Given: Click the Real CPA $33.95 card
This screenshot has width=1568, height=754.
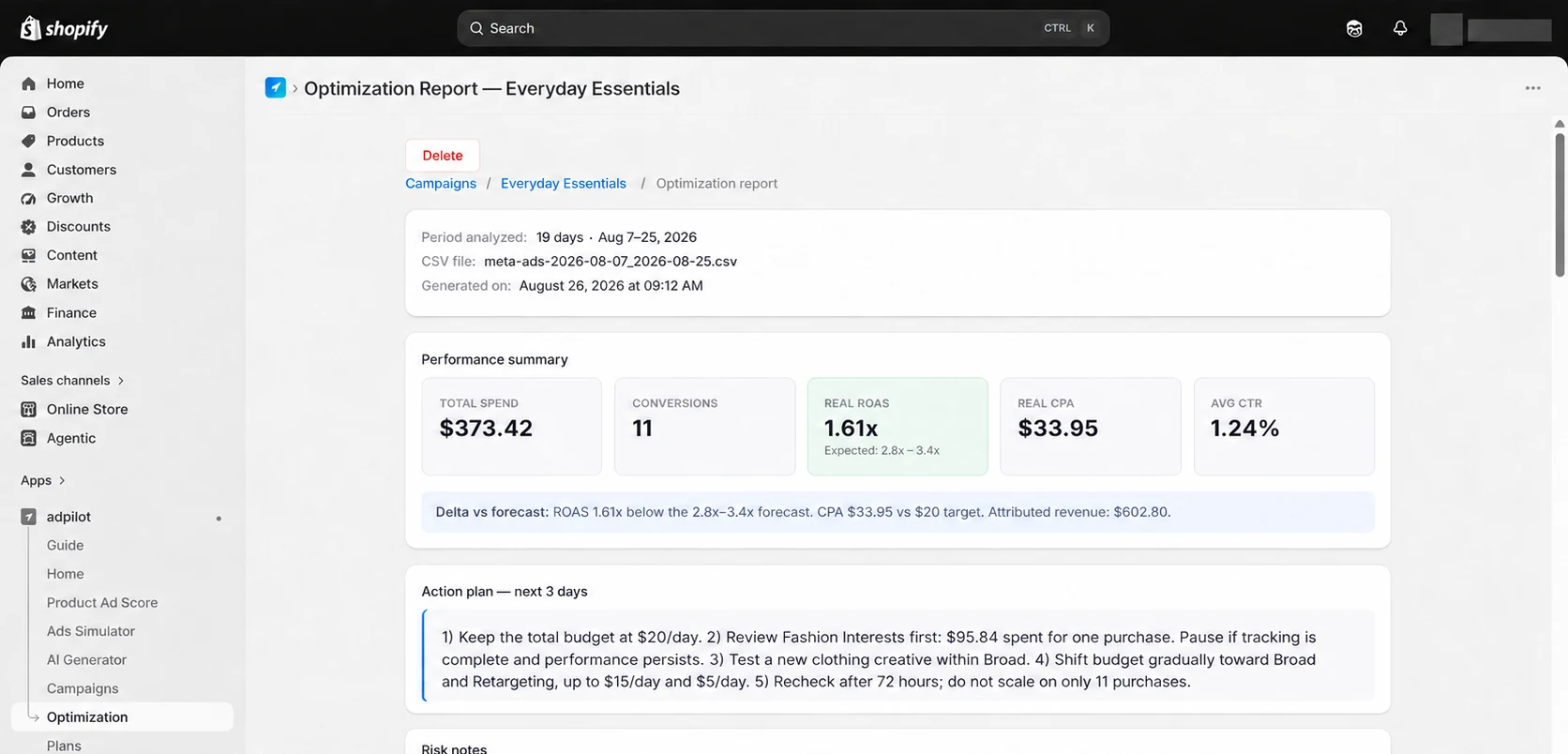Looking at the screenshot, I should 1091,427.
